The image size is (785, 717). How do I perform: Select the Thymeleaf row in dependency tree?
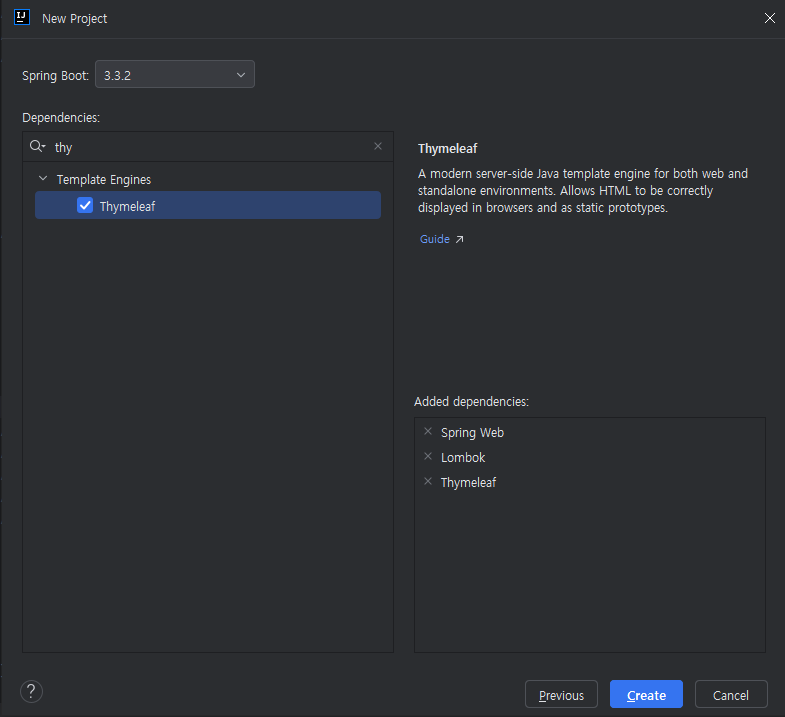pyautogui.click(x=208, y=205)
